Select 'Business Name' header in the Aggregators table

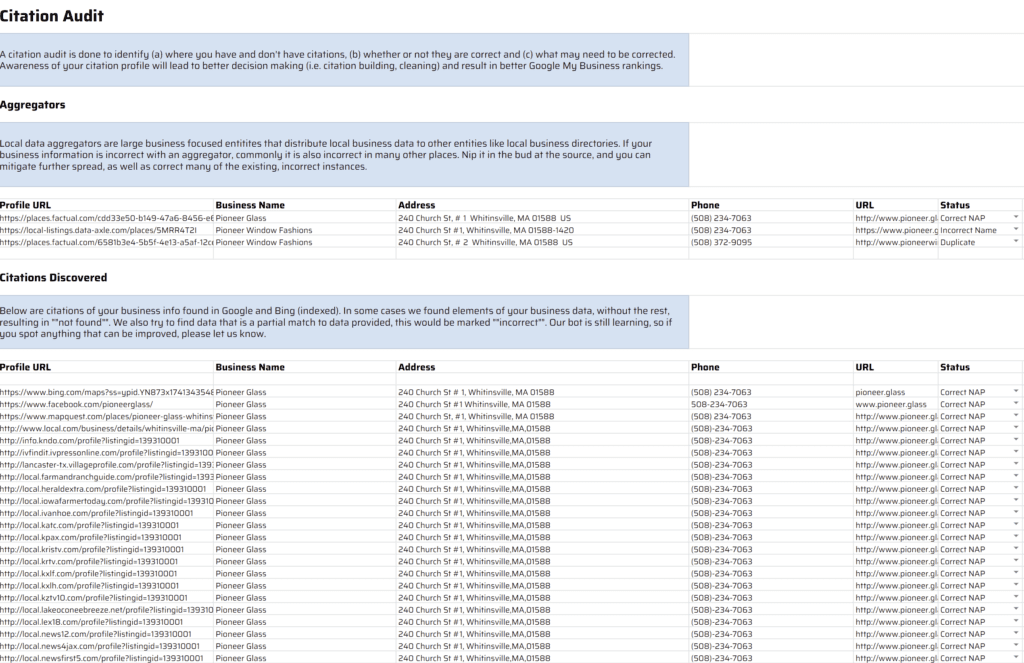coord(250,205)
